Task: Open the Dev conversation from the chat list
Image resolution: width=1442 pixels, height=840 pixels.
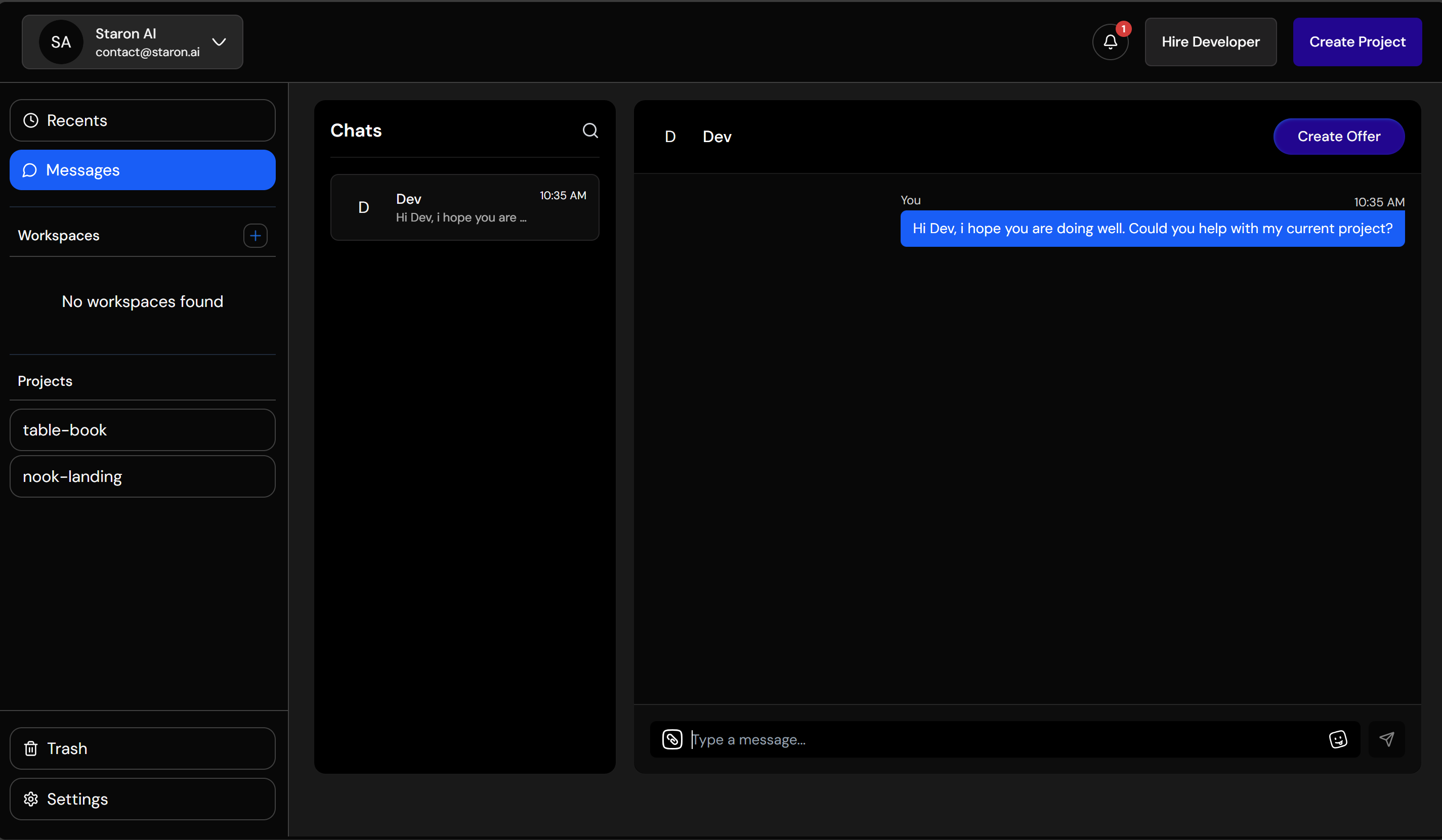Action: coord(465,207)
